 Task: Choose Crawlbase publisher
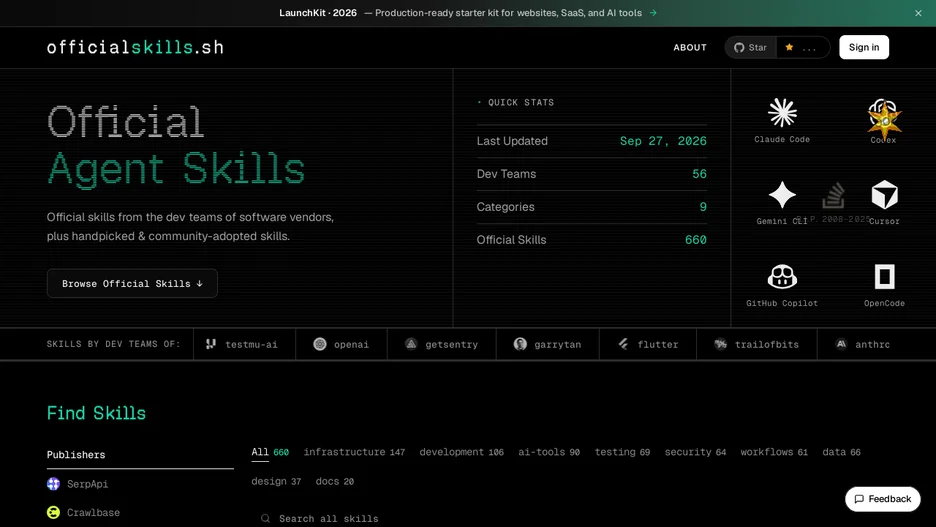[84, 513]
